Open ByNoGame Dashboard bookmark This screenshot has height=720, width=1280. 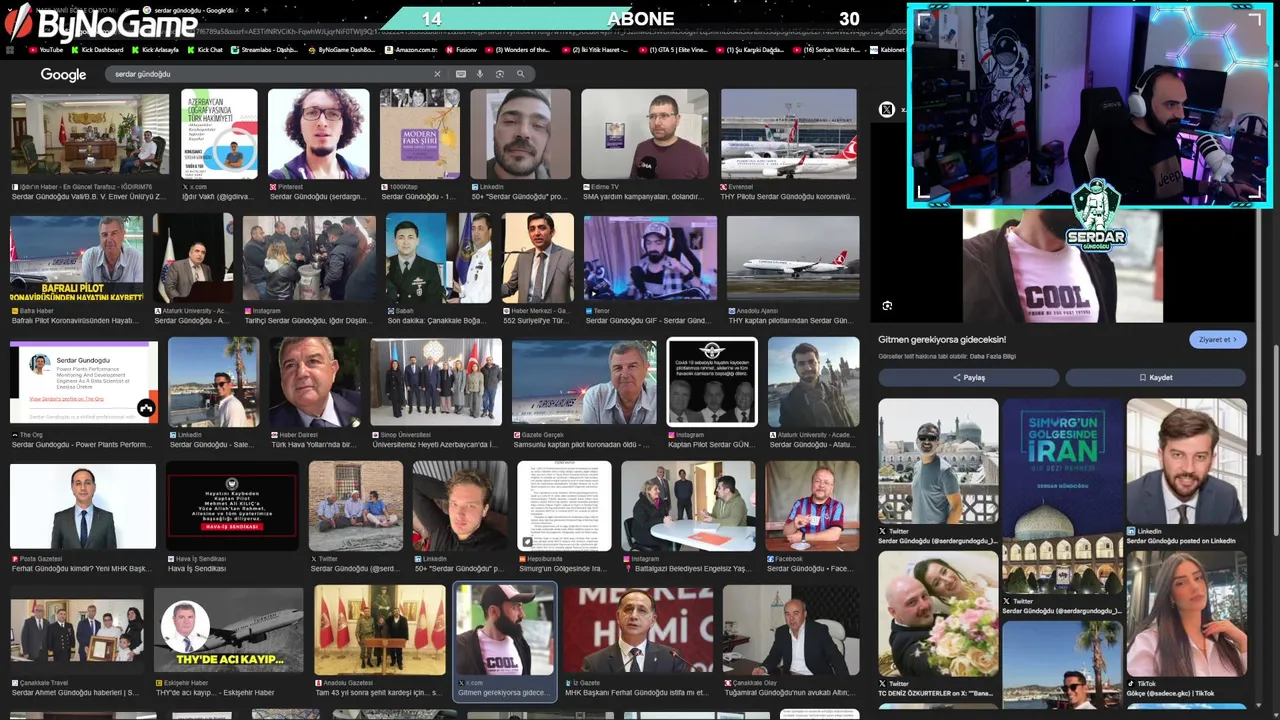click(340, 50)
